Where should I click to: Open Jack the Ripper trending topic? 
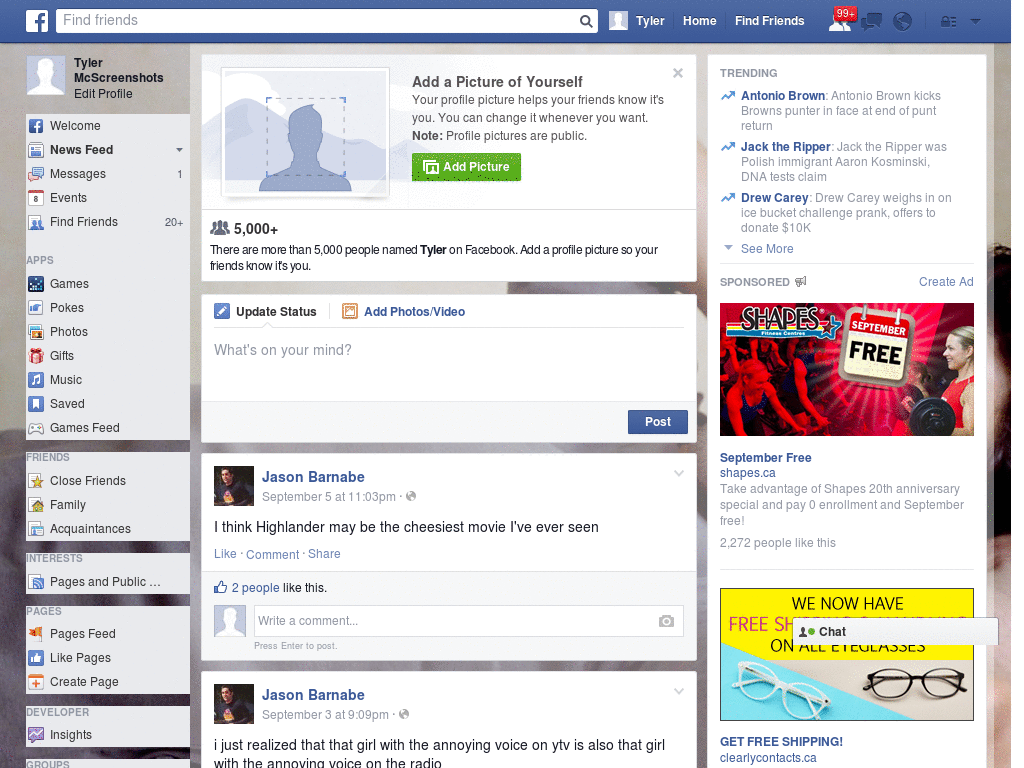tap(786, 147)
